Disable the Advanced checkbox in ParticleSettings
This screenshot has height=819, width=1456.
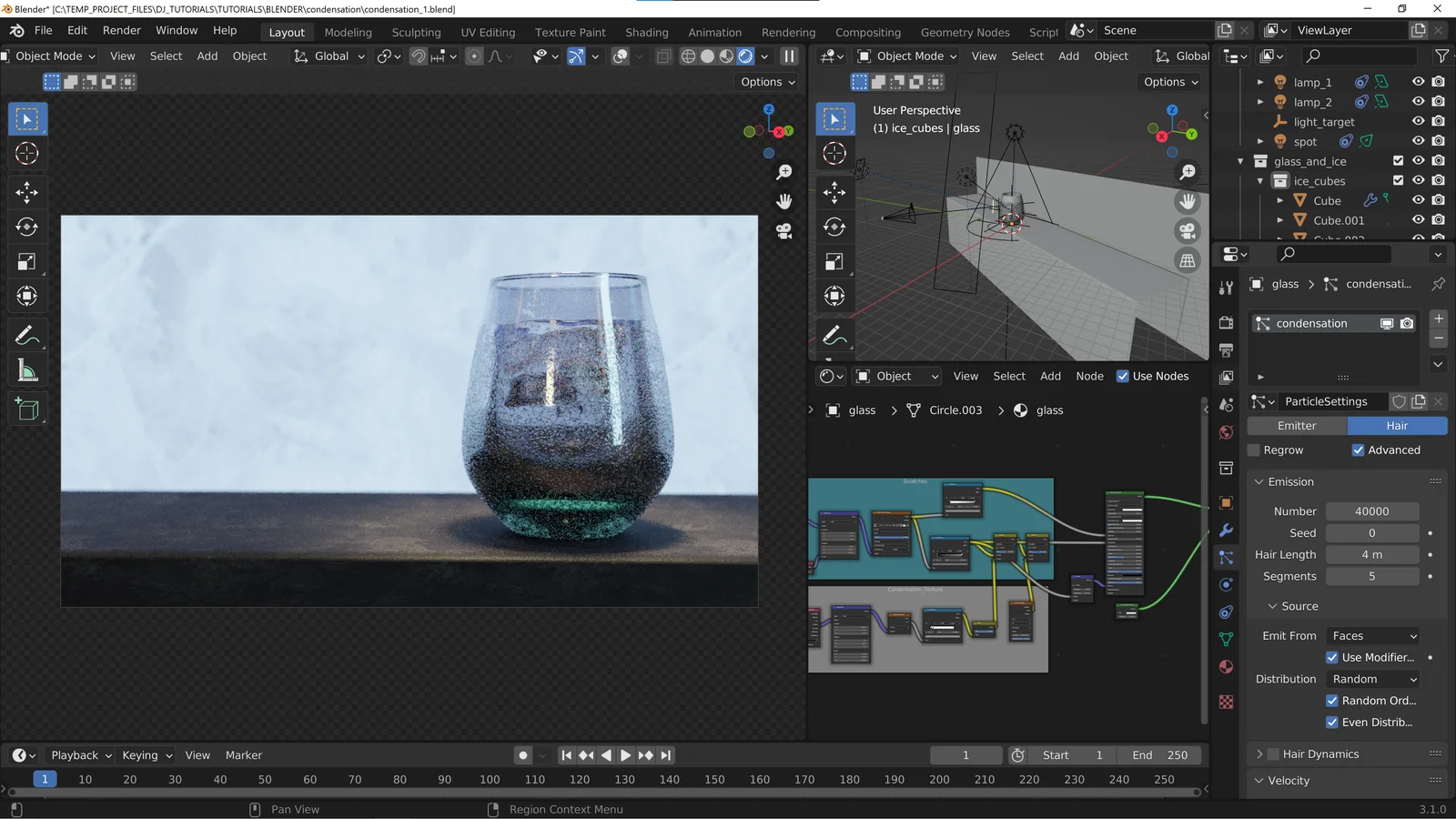point(1358,450)
